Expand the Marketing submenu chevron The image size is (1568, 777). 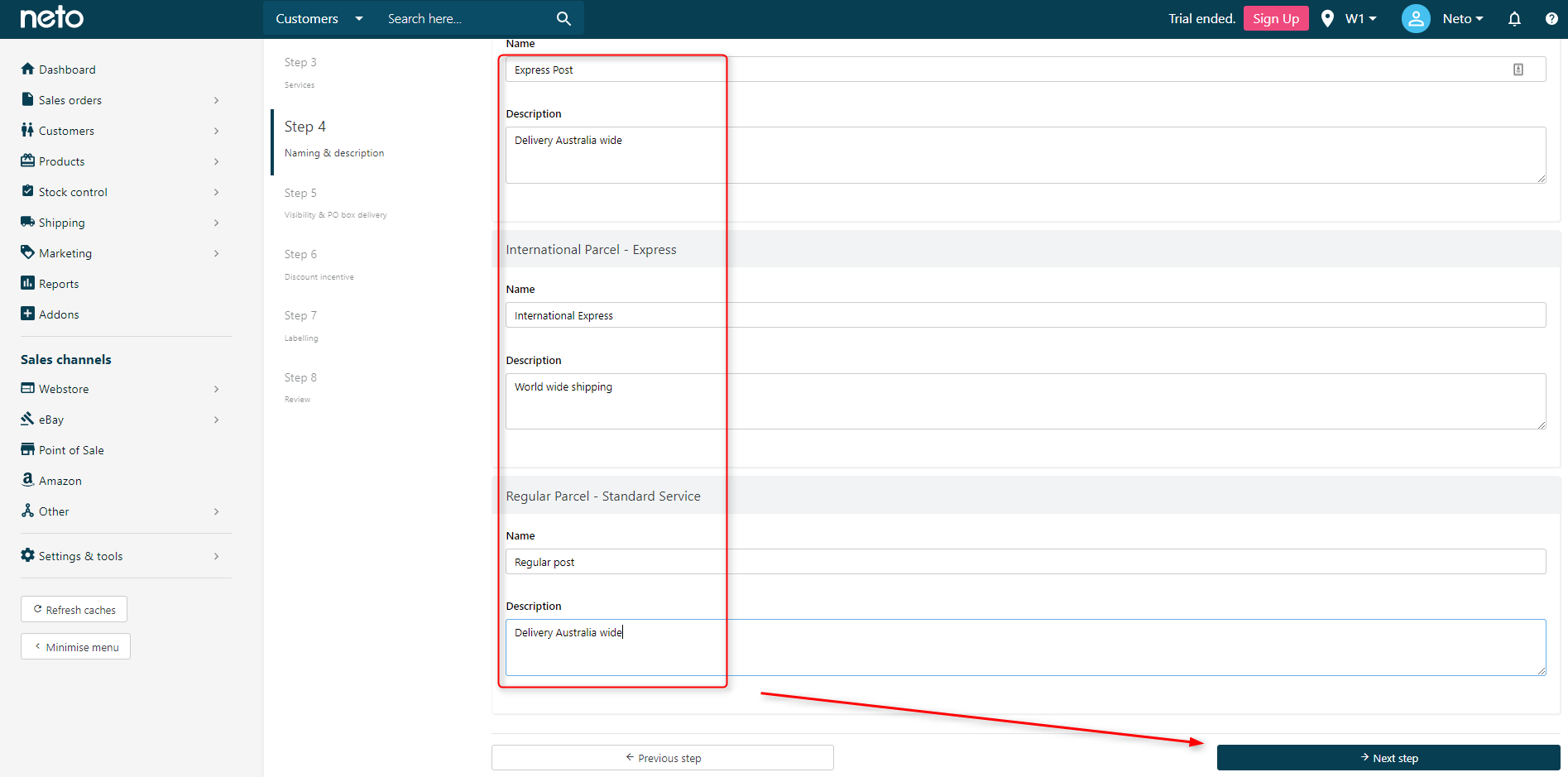[x=217, y=253]
